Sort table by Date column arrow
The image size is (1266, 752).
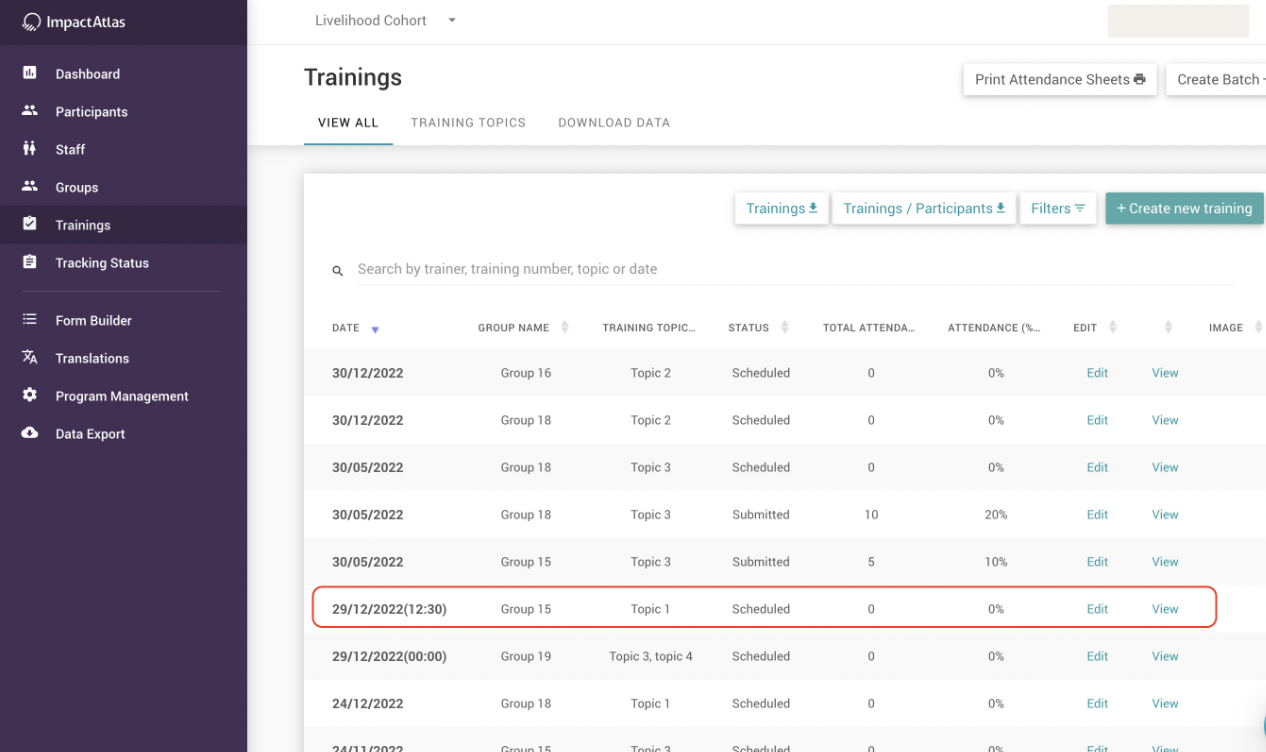pyautogui.click(x=375, y=329)
